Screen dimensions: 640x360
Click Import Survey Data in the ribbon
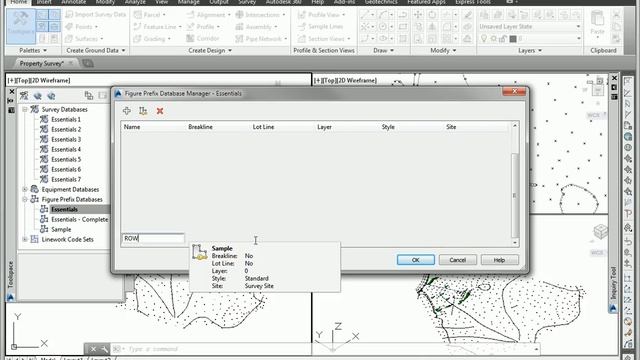click(x=96, y=14)
